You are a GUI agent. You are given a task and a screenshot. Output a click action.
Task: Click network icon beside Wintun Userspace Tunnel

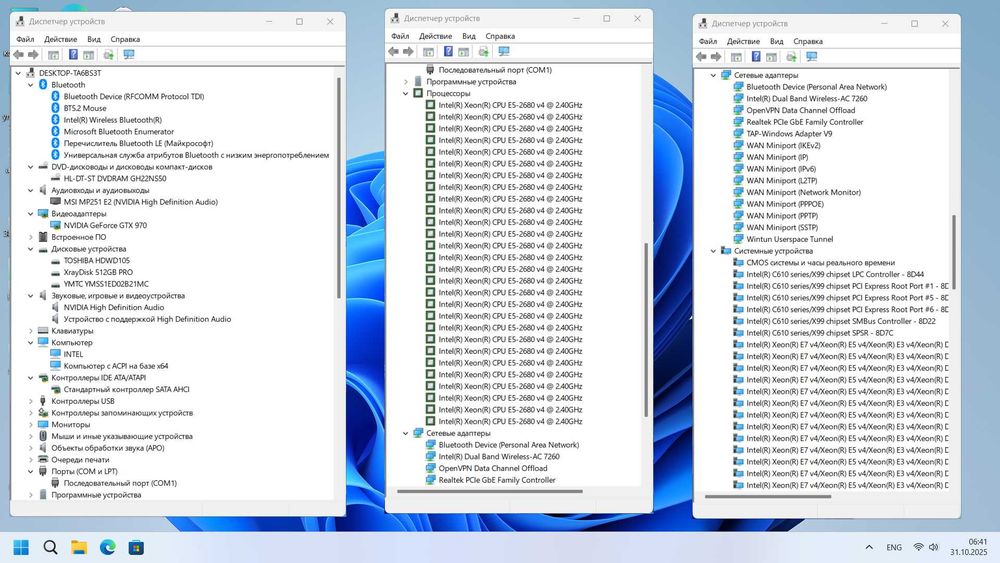pyautogui.click(x=738, y=239)
